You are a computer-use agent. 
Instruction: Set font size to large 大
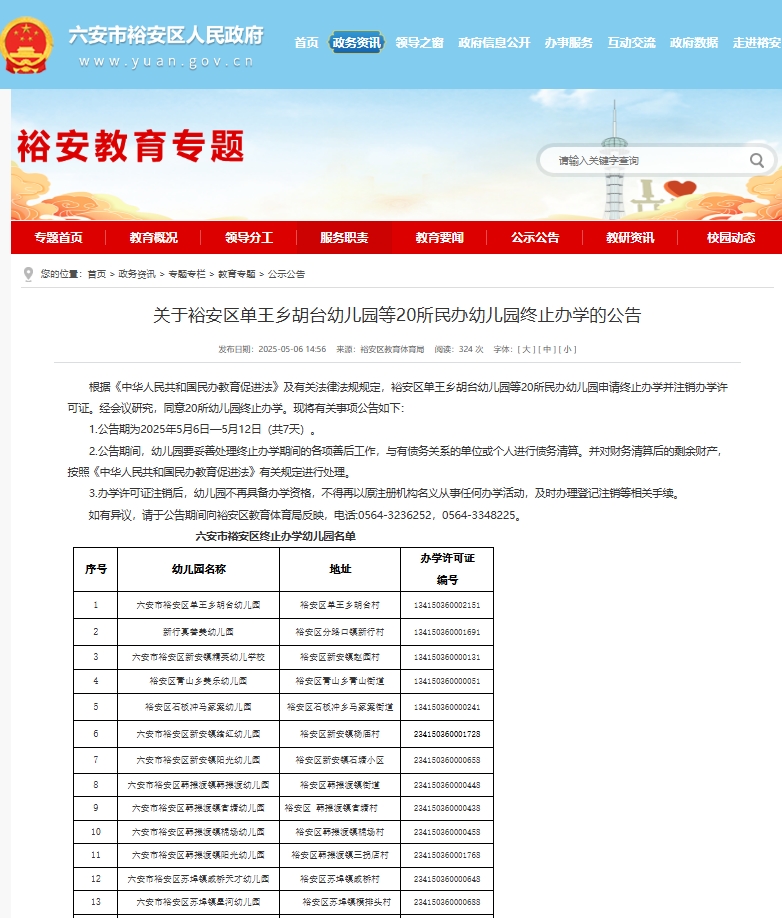coord(525,349)
